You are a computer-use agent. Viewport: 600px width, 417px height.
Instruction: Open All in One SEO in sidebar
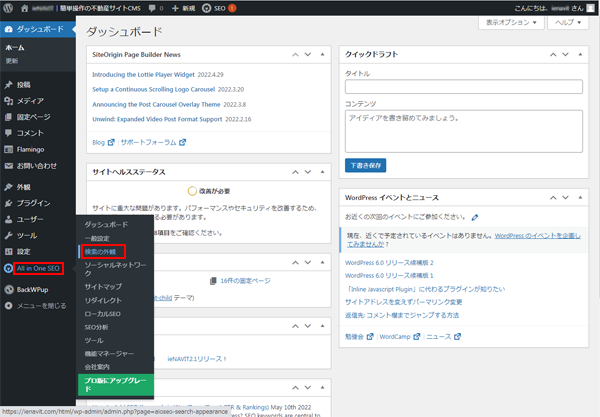pos(38,268)
